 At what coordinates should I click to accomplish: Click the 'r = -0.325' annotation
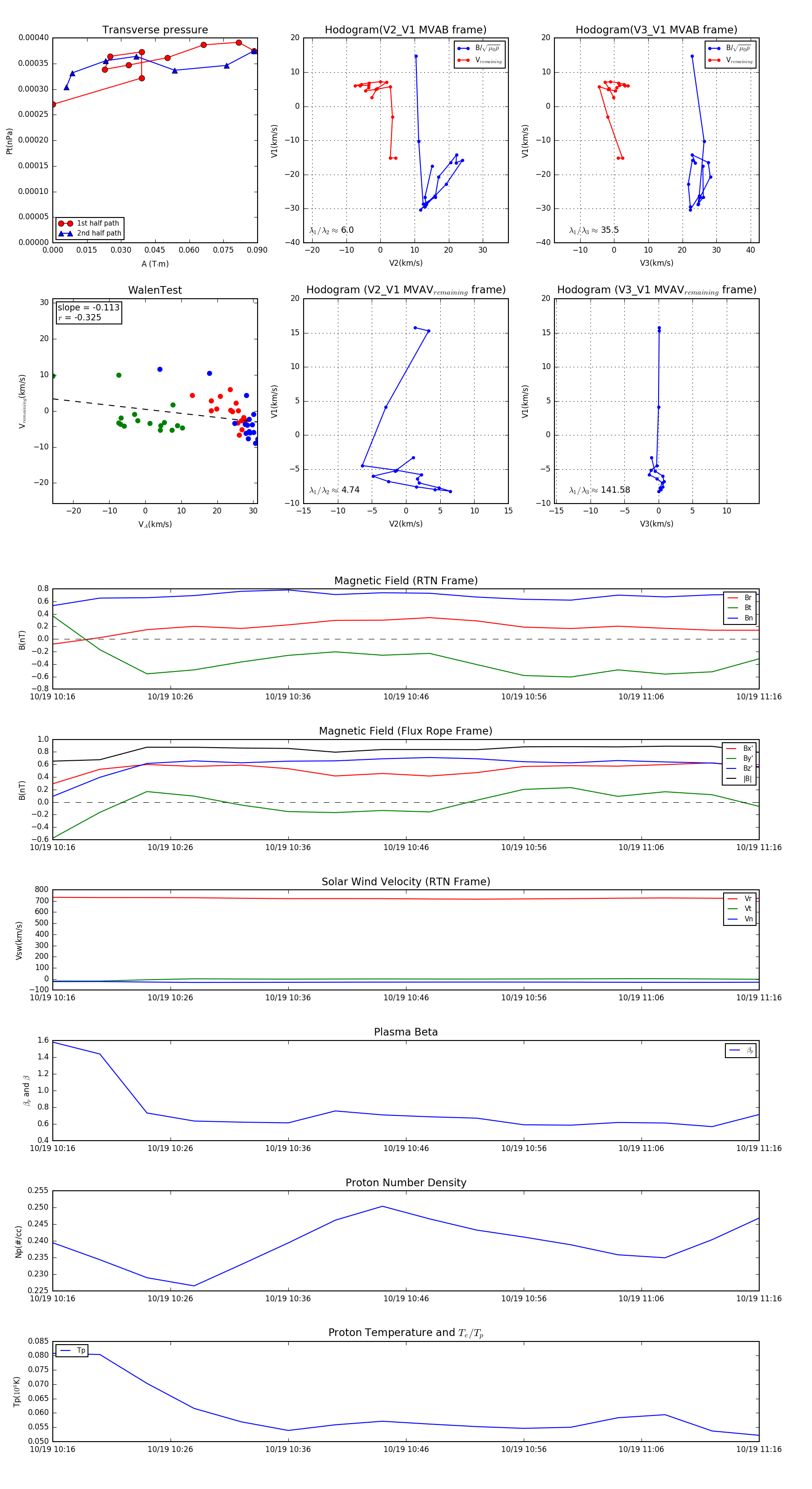80,317
